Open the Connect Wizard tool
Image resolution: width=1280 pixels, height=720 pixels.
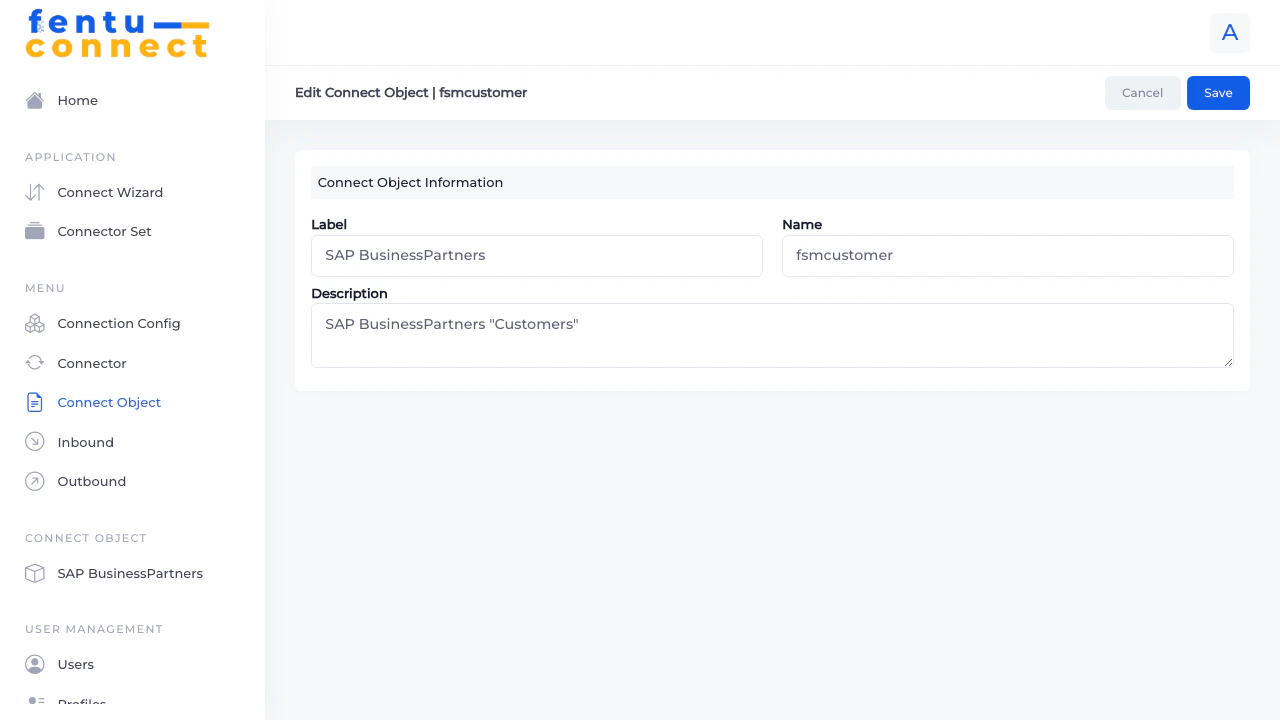[34, 192]
